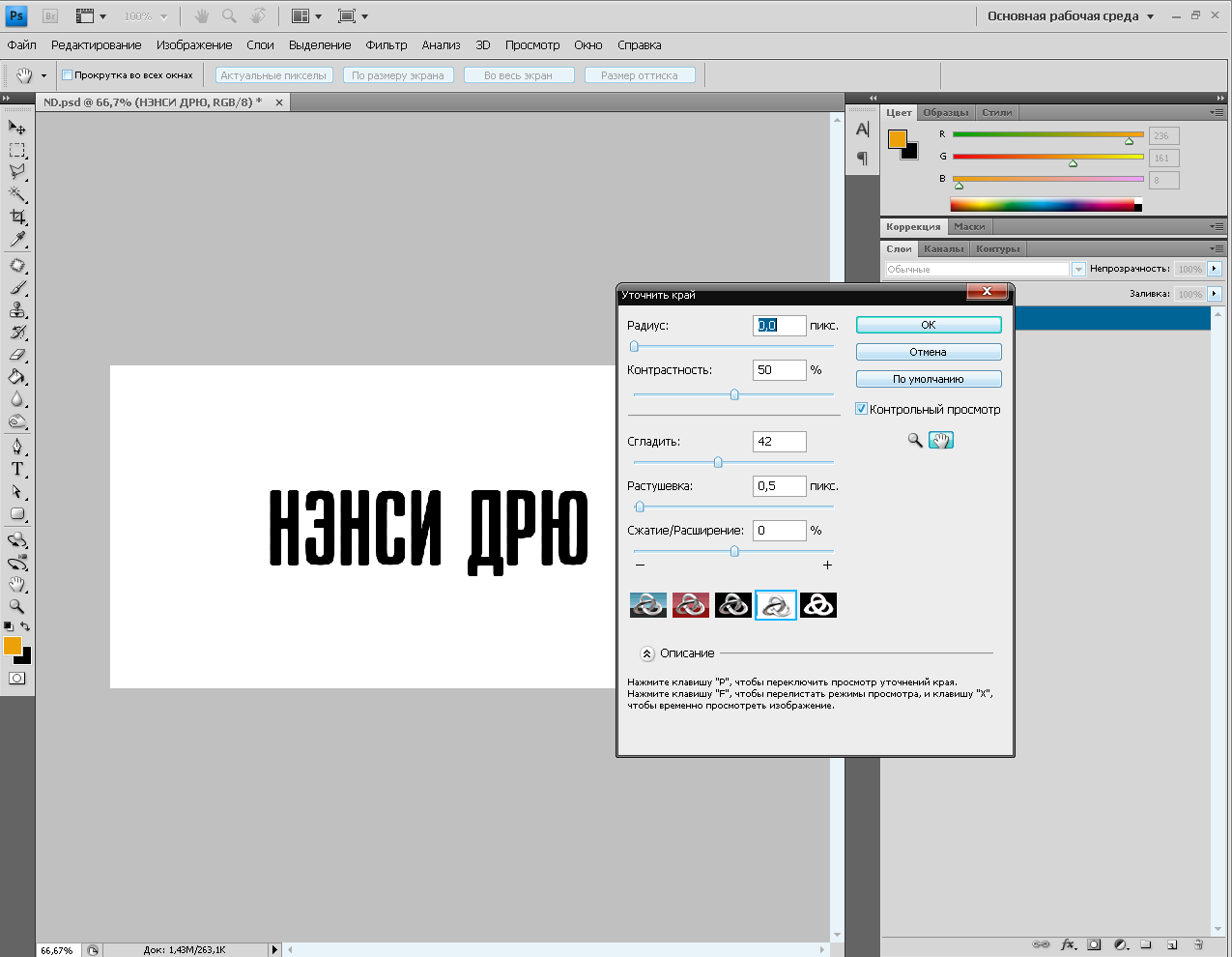The width and height of the screenshot is (1232, 957).
Task: Enable Прокрутка во всех окнах checkbox
Action: tap(68, 75)
